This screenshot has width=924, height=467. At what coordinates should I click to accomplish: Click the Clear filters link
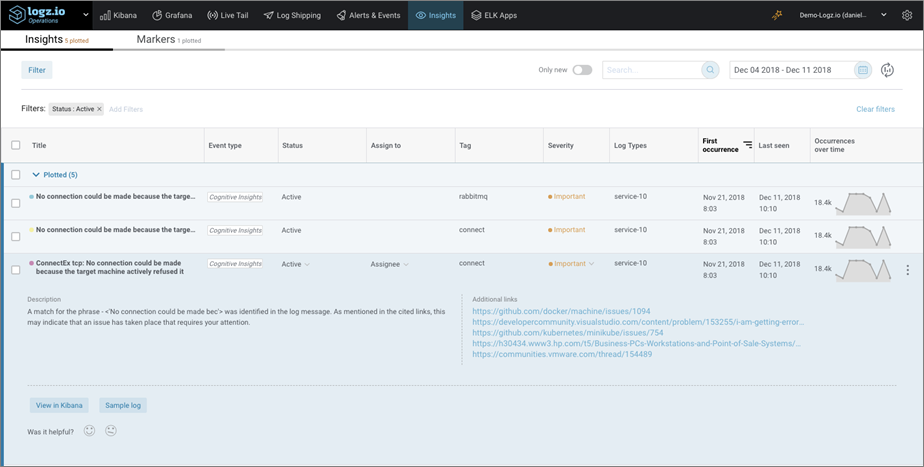pyautogui.click(x=875, y=109)
